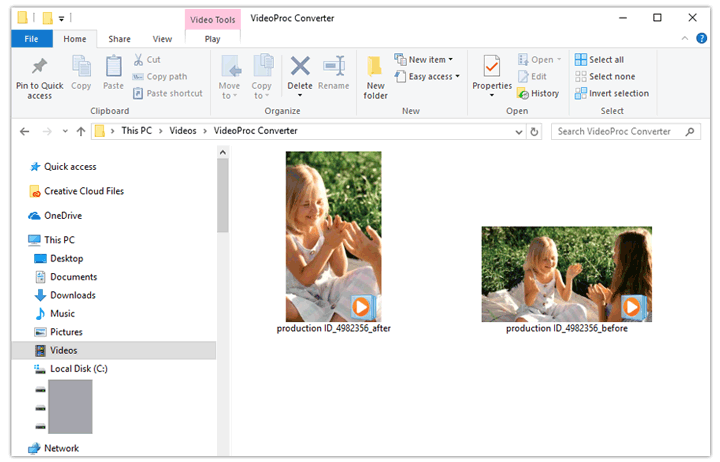
Task: Select production ID_4982356_after video thumbnail
Action: click(333, 237)
